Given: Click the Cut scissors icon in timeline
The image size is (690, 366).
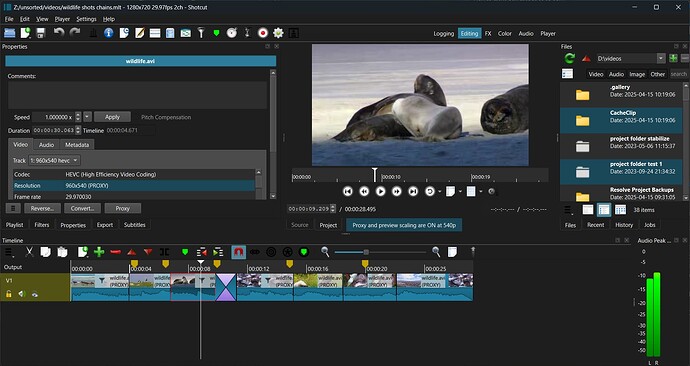Looking at the screenshot, I should tap(29, 252).
